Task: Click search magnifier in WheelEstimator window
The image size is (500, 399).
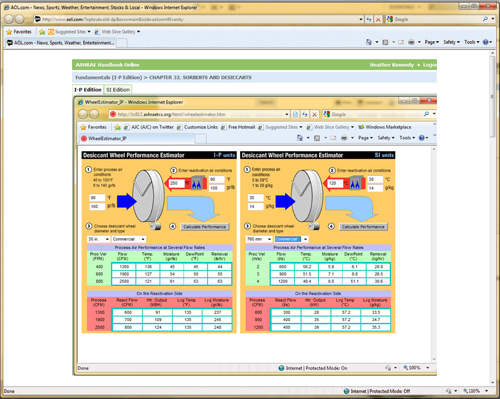Action: pyautogui.click(x=427, y=114)
